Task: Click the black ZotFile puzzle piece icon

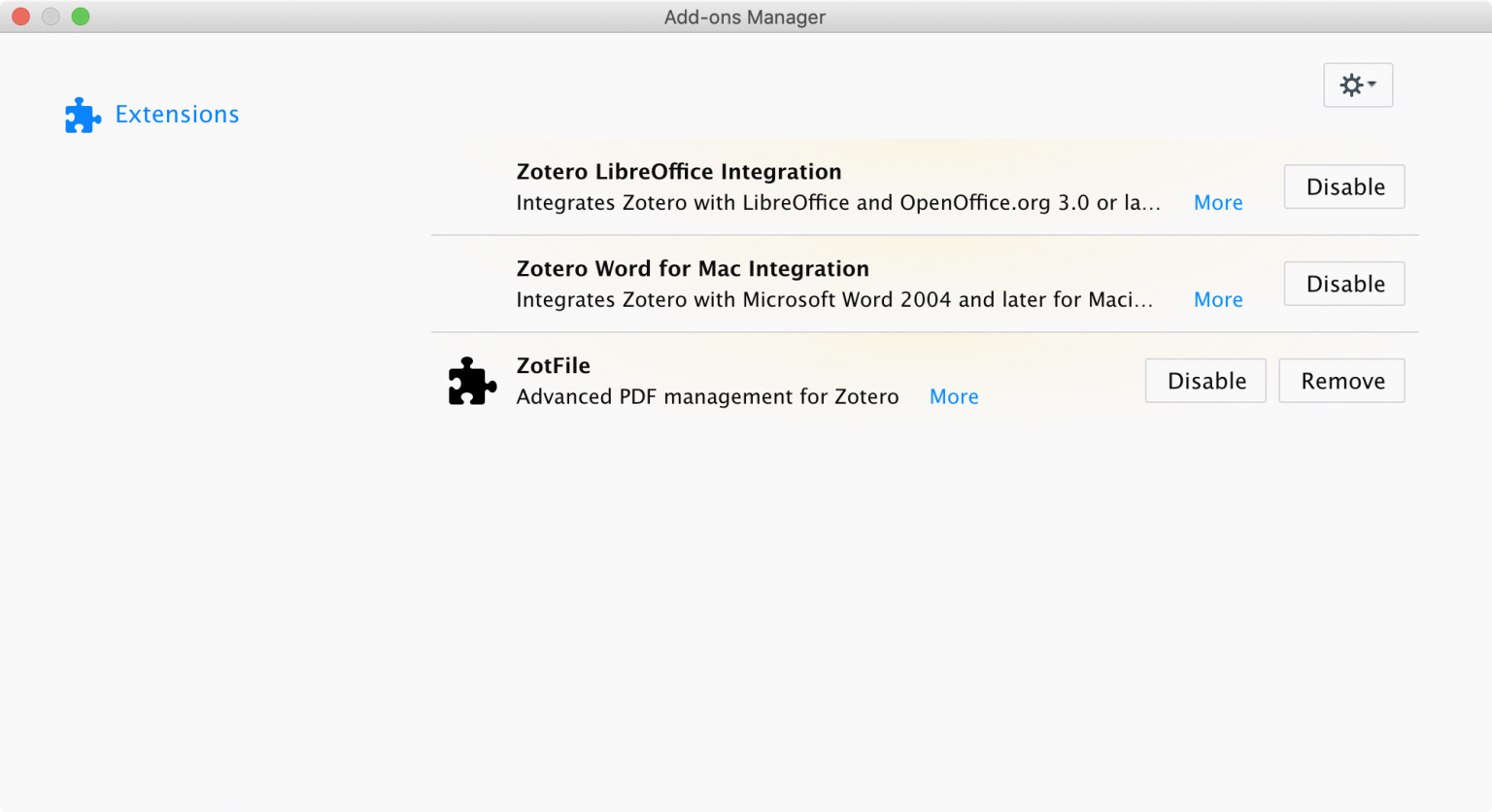Action: tap(472, 381)
